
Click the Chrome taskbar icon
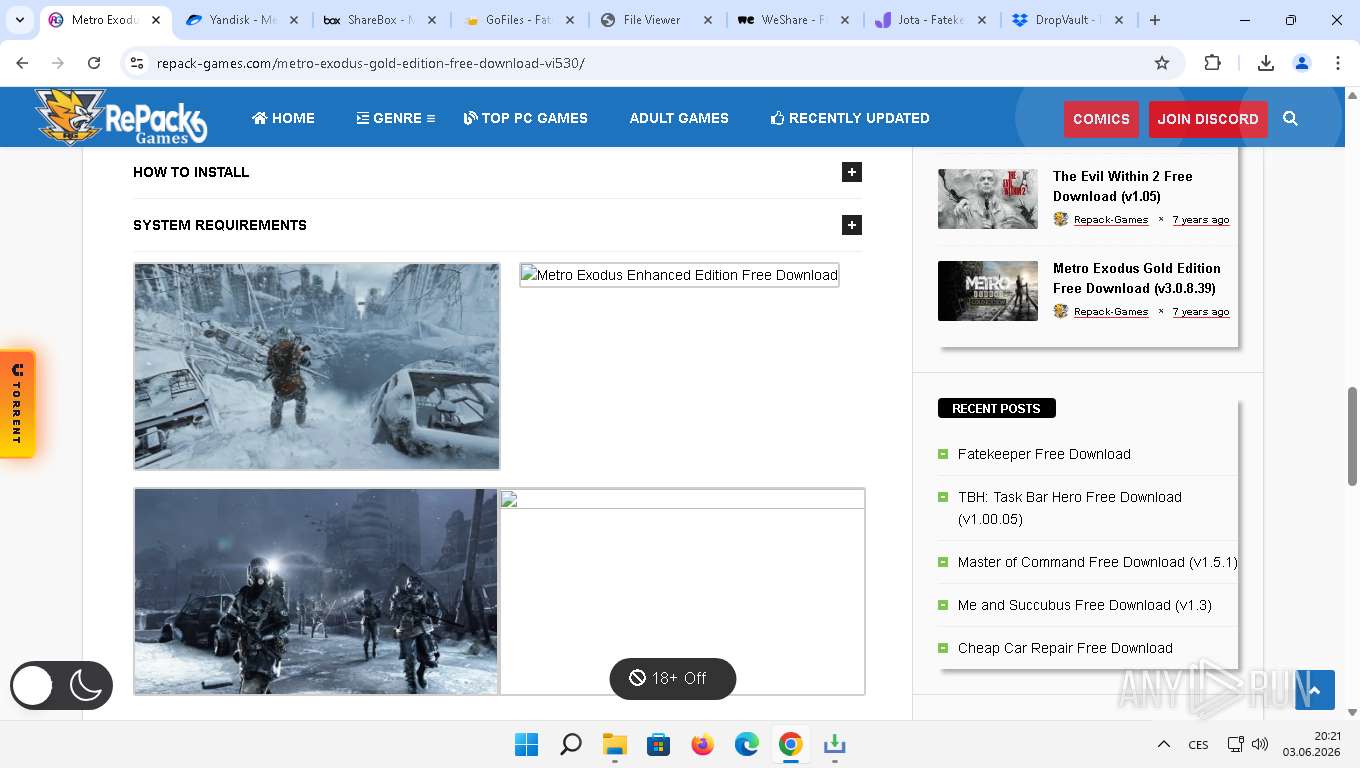click(x=791, y=744)
